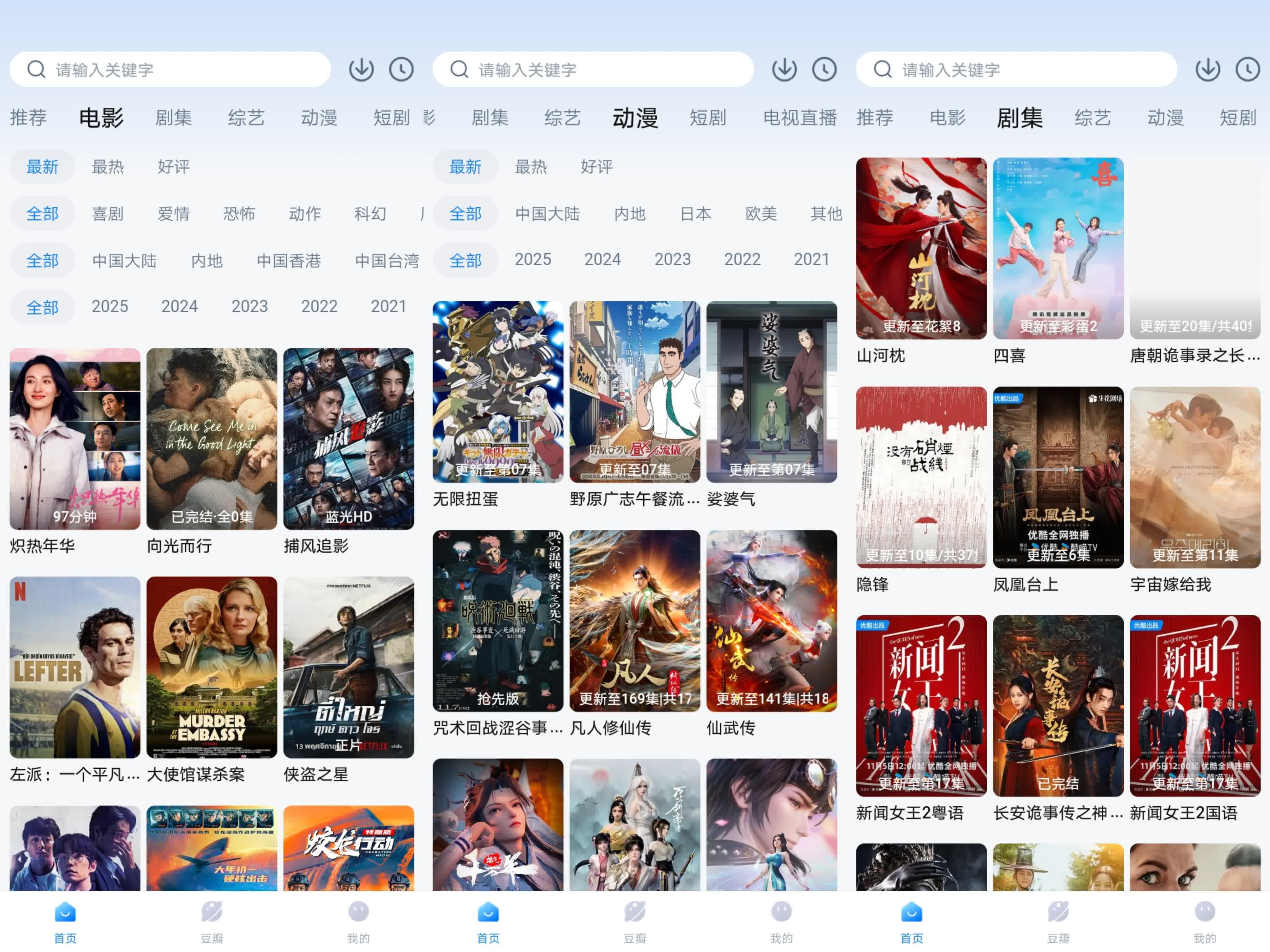Open the 捕风追影 movie poster
The height and width of the screenshot is (952, 1270).
click(x=349, y=439)
